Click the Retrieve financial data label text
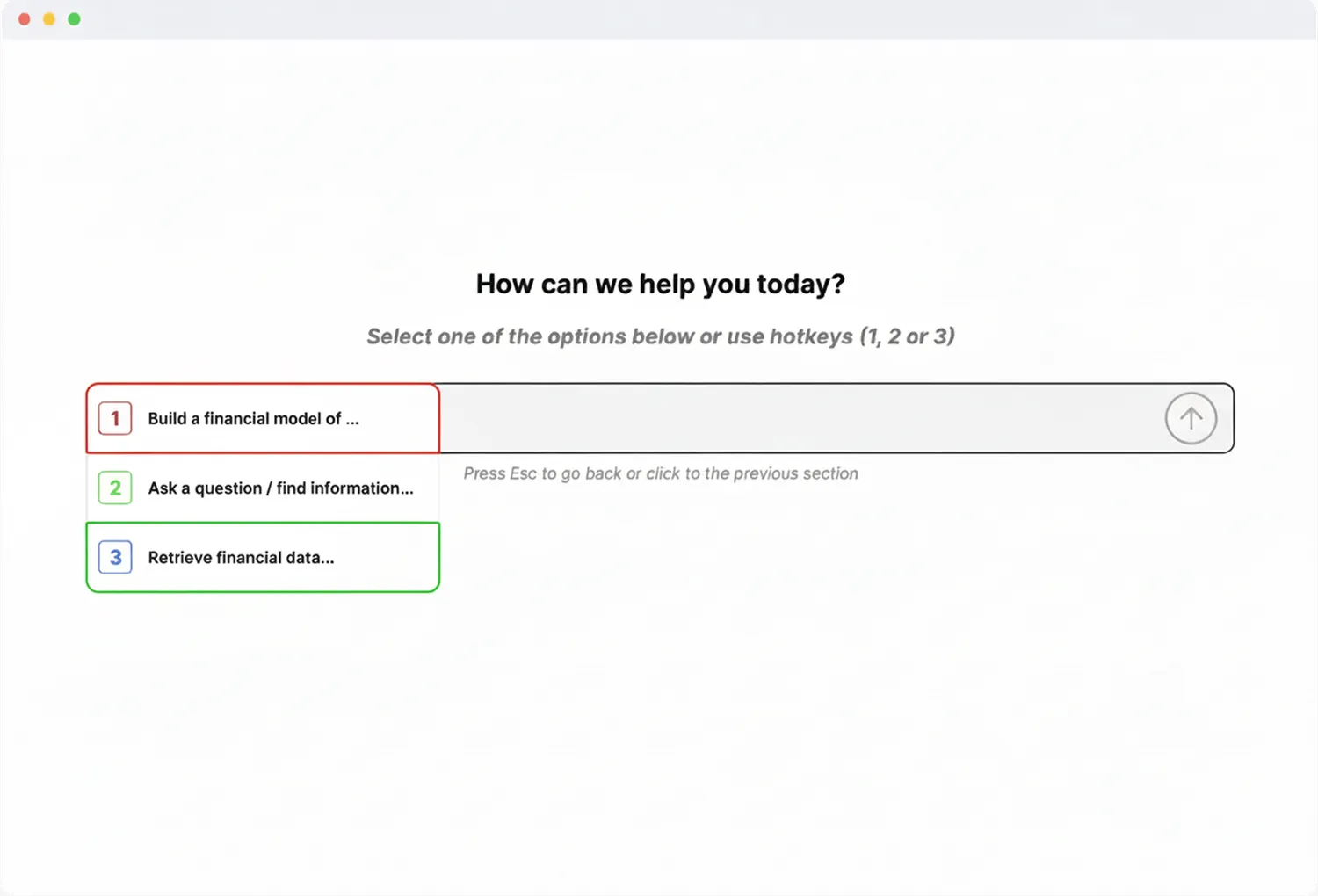This screenshot has height=896, width=1318. [241, 557]
